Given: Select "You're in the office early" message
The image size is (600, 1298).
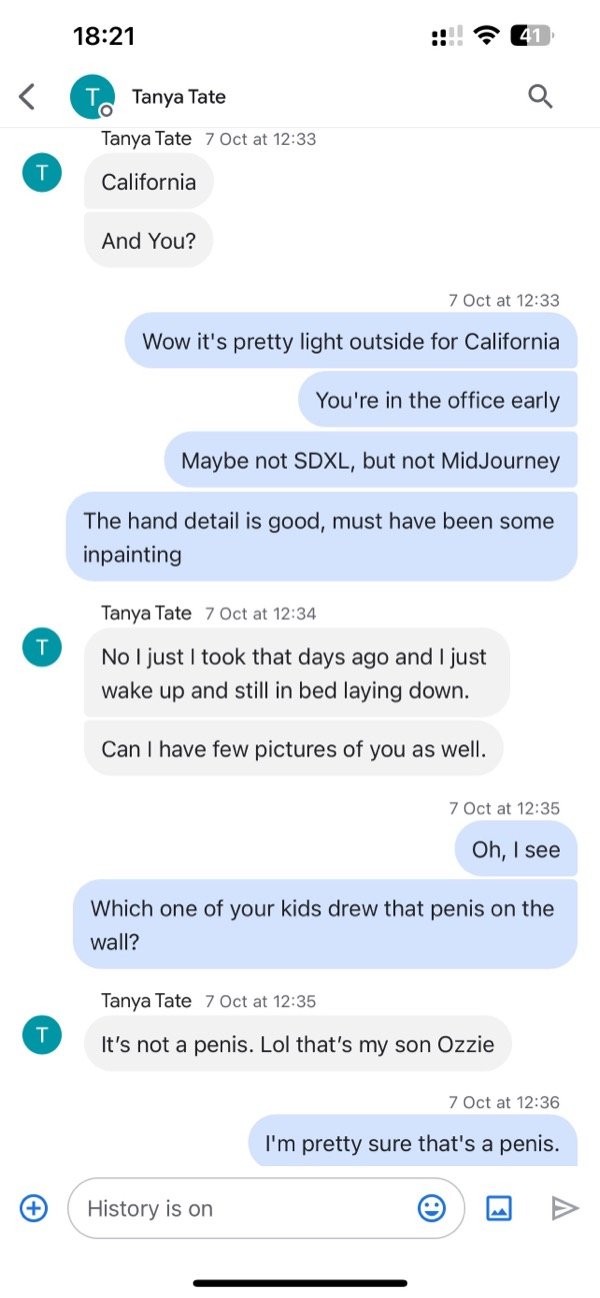Looking at the screenshot, I should [437, 400].
